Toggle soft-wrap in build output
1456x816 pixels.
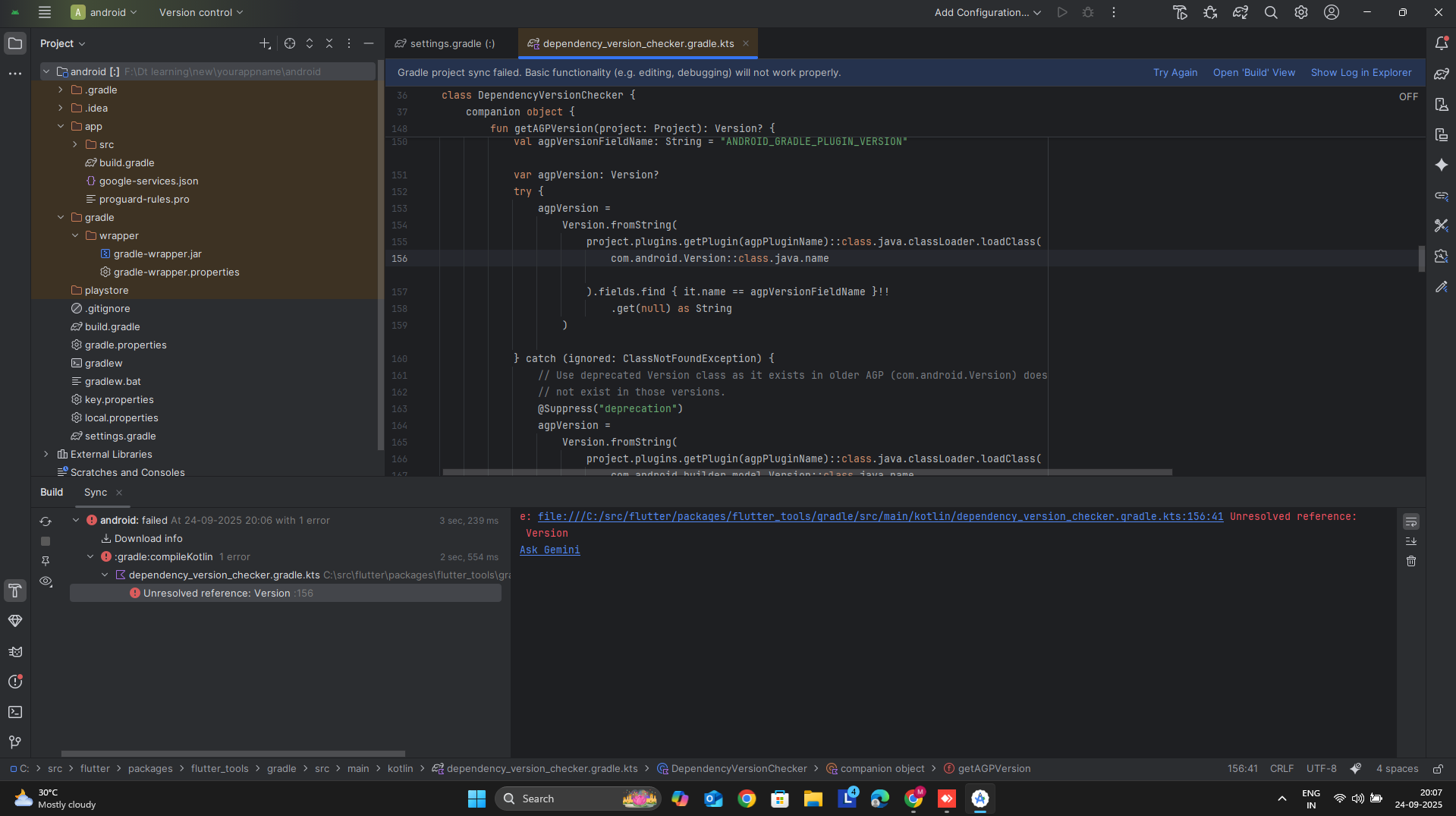pos(1410,522)
